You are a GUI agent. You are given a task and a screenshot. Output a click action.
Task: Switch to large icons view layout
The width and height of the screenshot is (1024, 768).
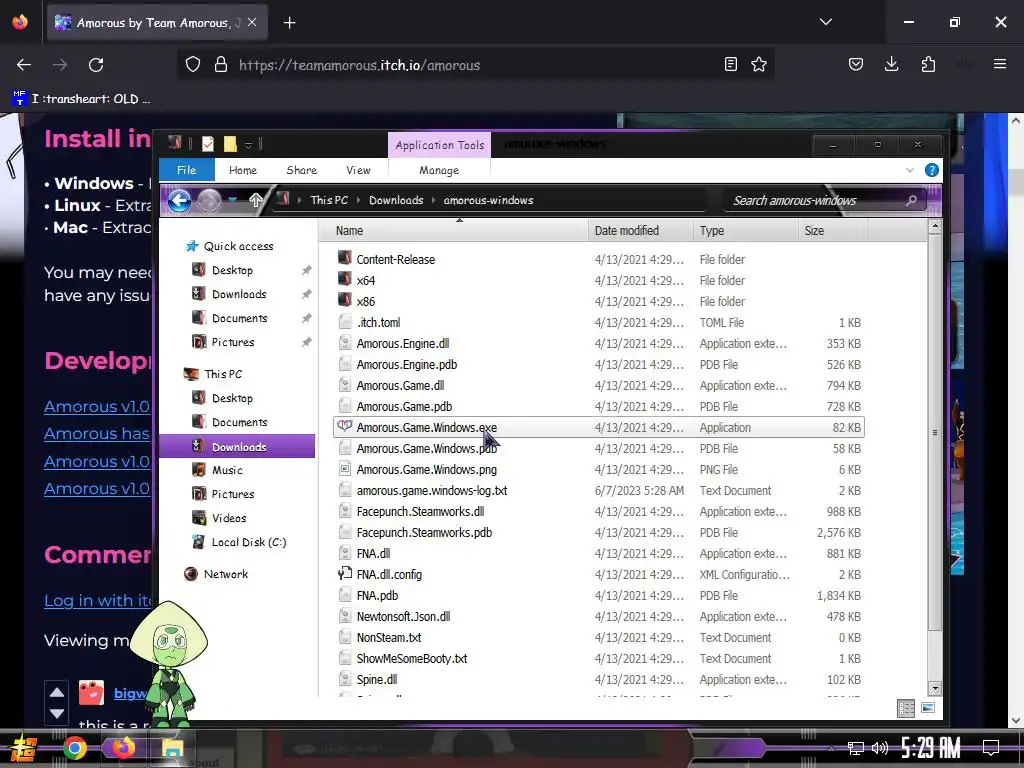coord(927,709)
